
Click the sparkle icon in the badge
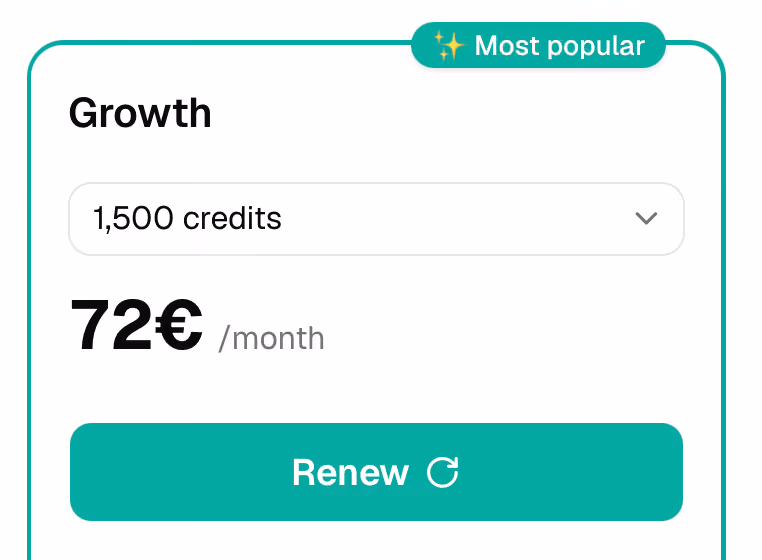pos(448,45)
